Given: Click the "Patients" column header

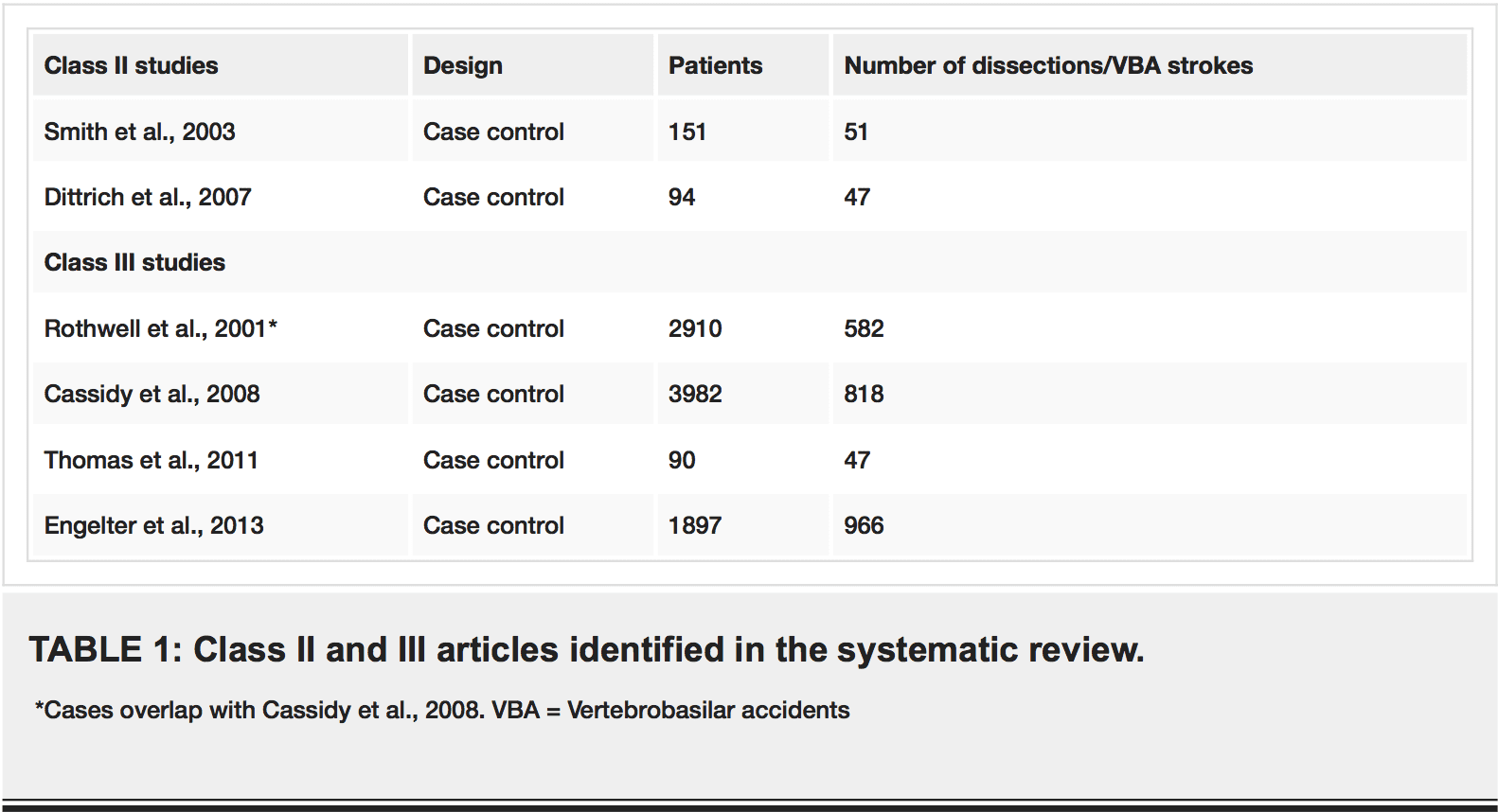Looking at the screenshot, I should [715, 65].
